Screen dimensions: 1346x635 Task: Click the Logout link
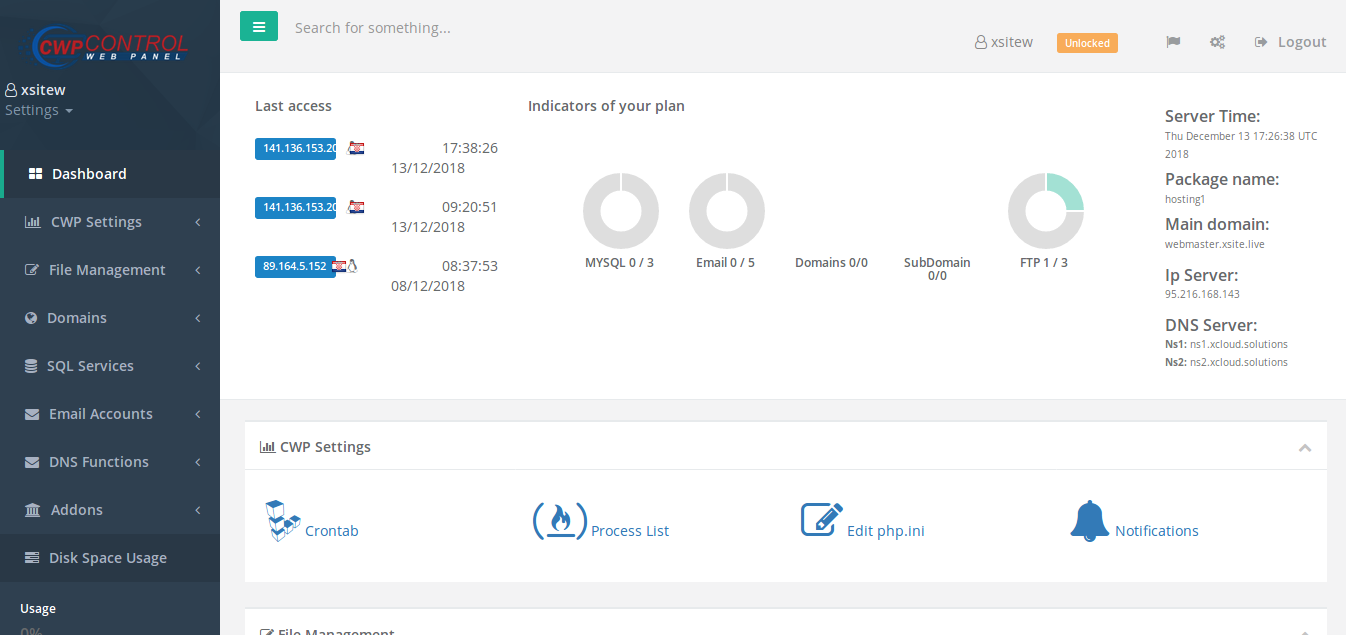(x=1290, y=42)
